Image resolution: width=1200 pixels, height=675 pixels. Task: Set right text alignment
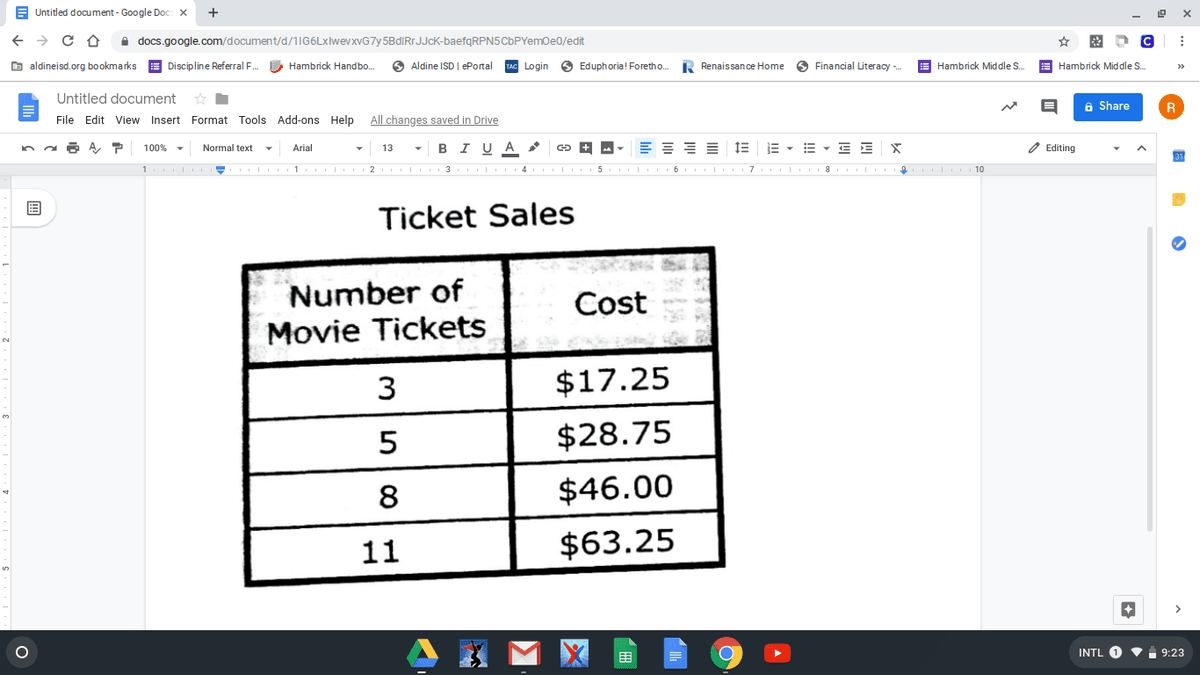click(690, 148)
